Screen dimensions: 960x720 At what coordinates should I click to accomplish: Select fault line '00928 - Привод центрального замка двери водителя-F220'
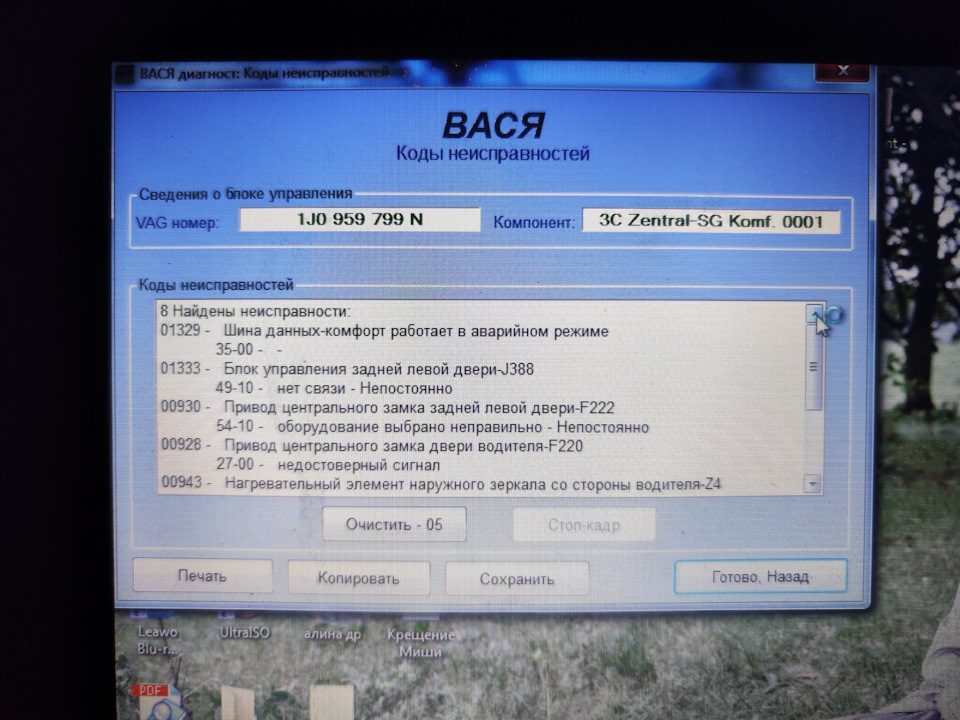[x=372, y=446]
